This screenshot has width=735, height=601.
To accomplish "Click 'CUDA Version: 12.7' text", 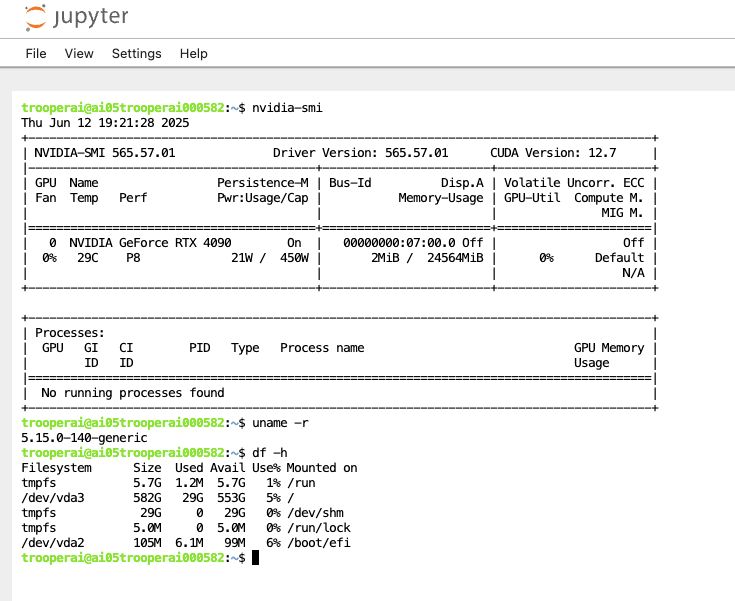I will (x=553, y=153).
